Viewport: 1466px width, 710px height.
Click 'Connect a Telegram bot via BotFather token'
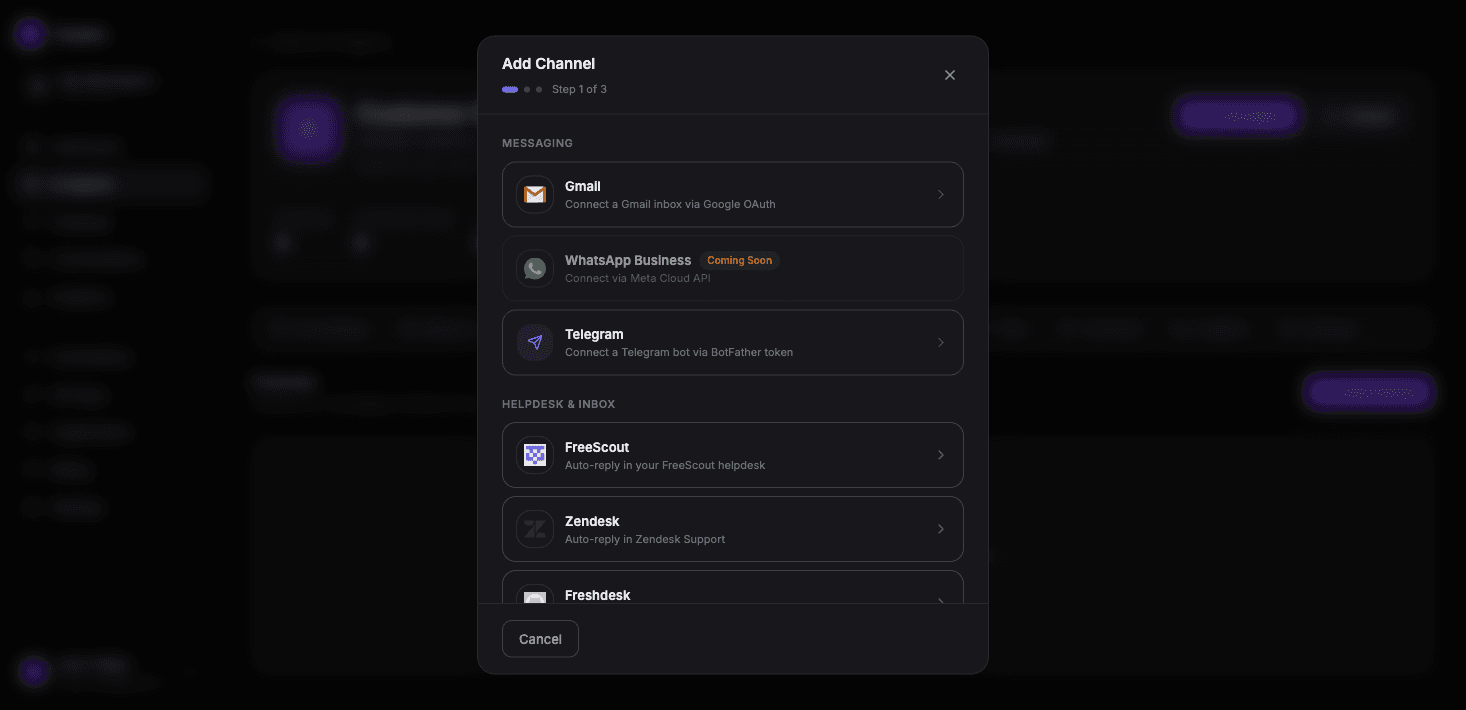coord(679,352)
